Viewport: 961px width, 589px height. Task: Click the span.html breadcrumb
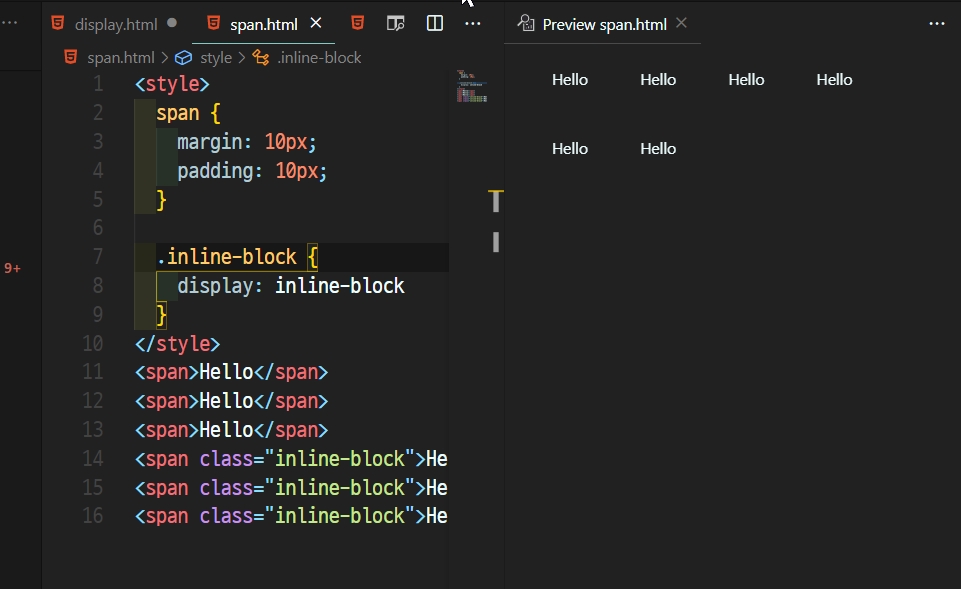121,58
